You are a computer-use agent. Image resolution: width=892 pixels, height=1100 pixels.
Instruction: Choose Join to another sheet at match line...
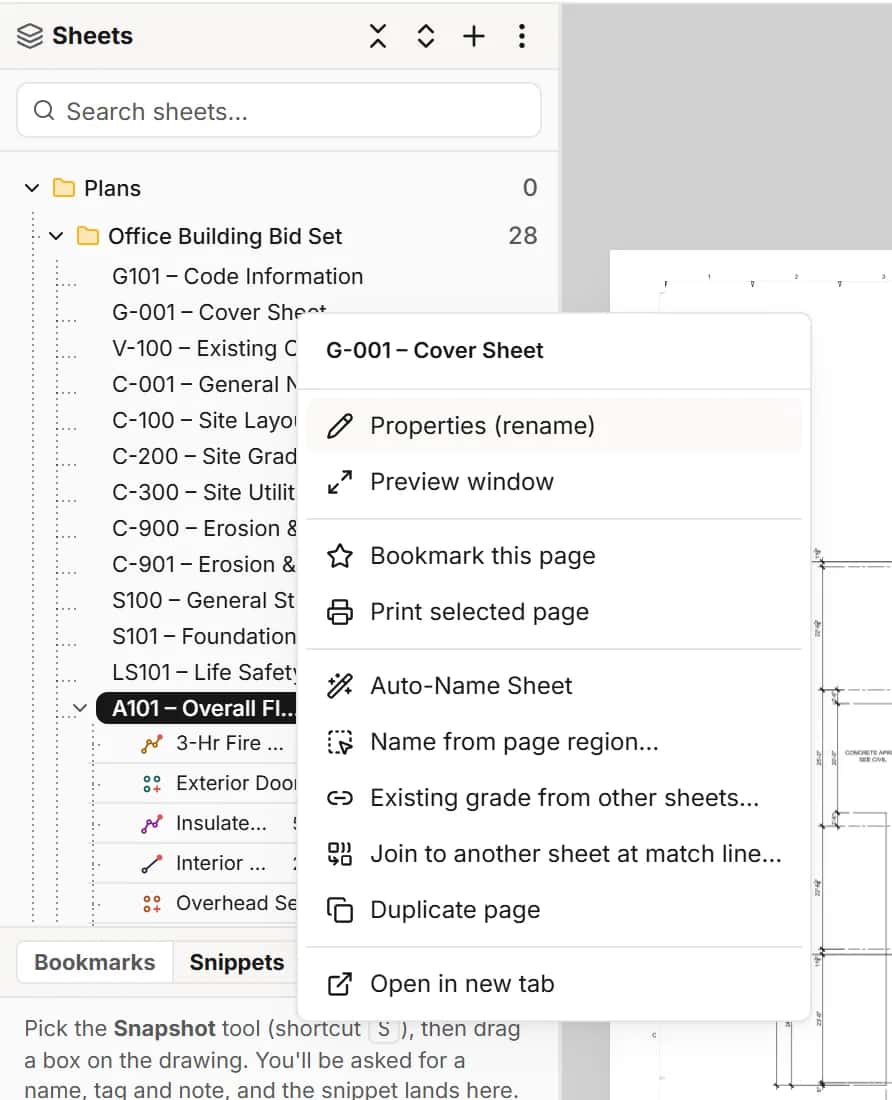[x=554, y=854]
